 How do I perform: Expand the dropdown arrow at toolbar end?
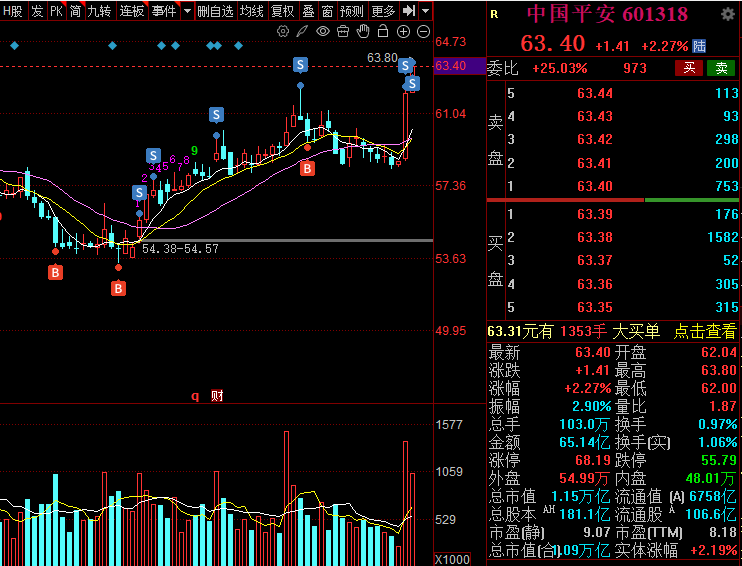point(426,10)
